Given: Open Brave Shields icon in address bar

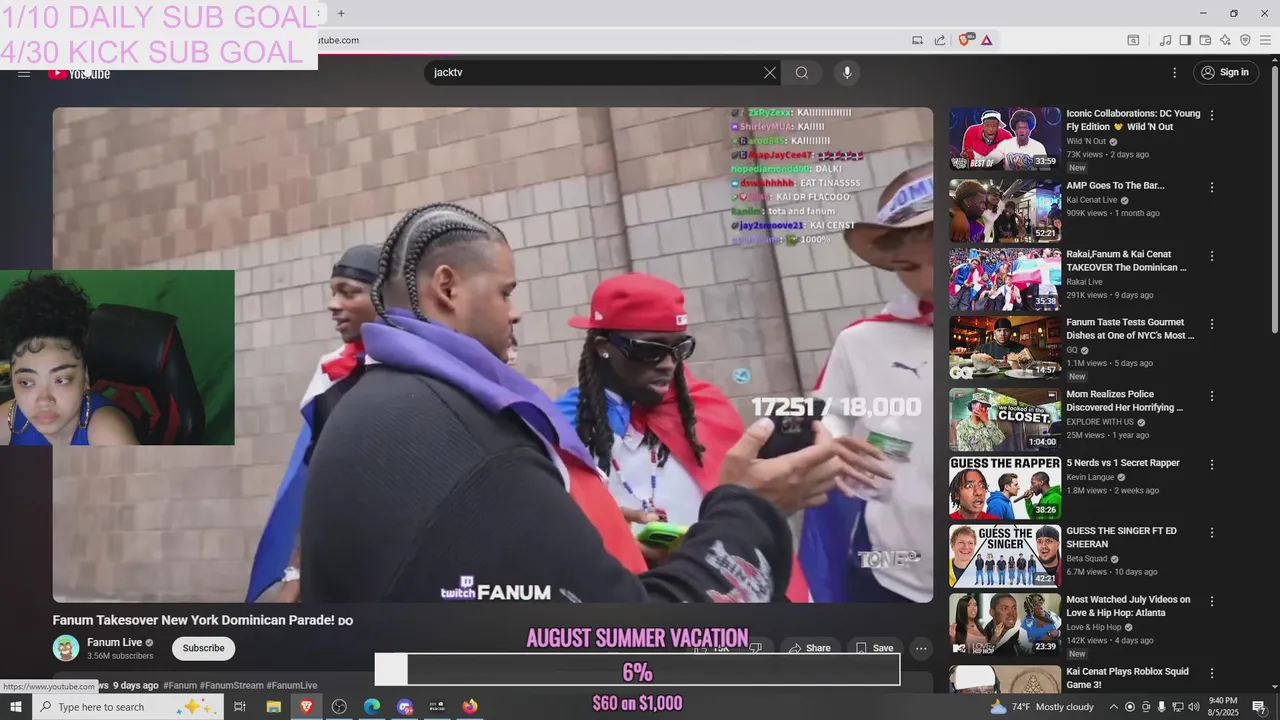Looking at the screenshot, I should coord(964,40).
